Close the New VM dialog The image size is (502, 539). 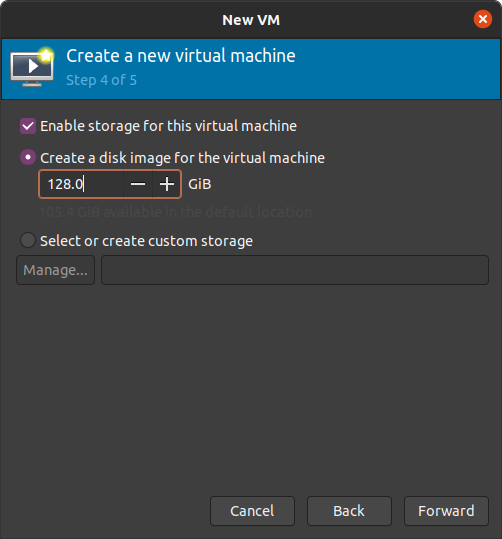pyautogui.click(x=483, y=19)
